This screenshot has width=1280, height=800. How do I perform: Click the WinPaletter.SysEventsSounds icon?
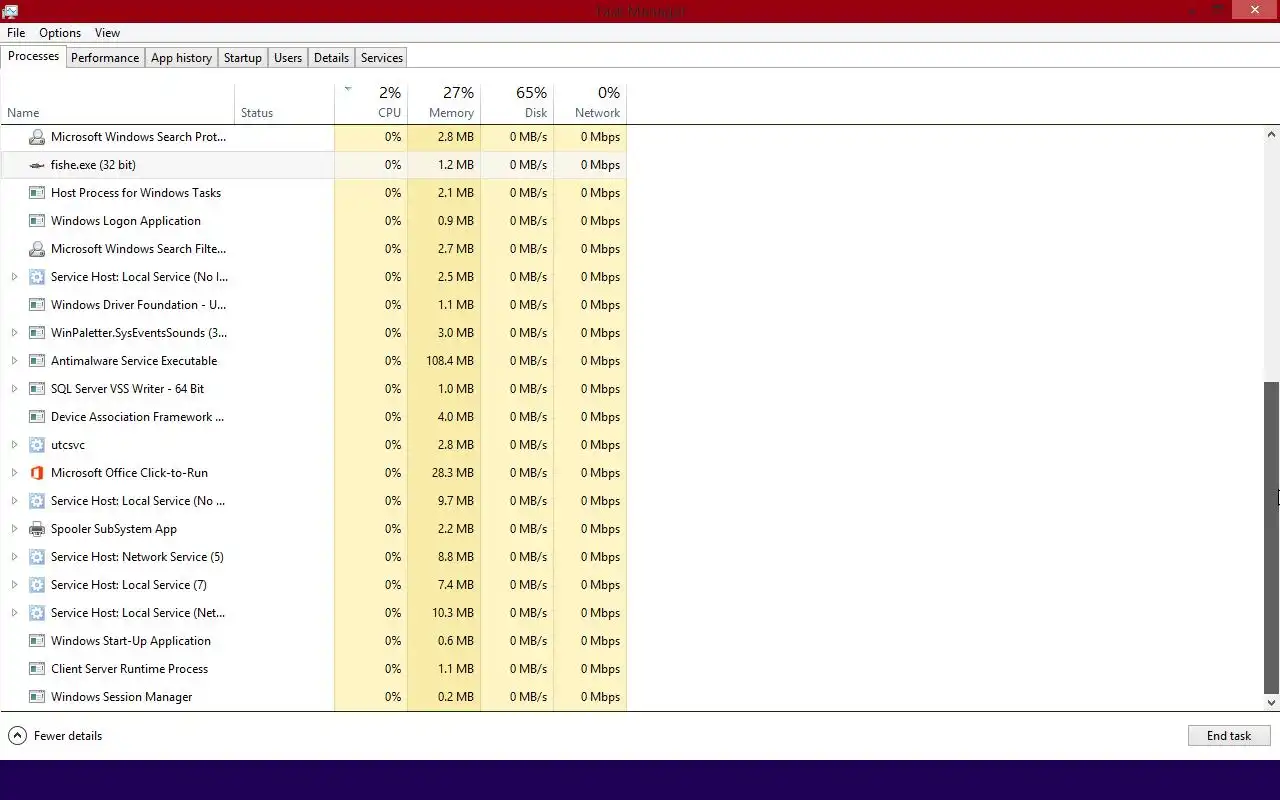pyautogui.click(x=37, y=333)
